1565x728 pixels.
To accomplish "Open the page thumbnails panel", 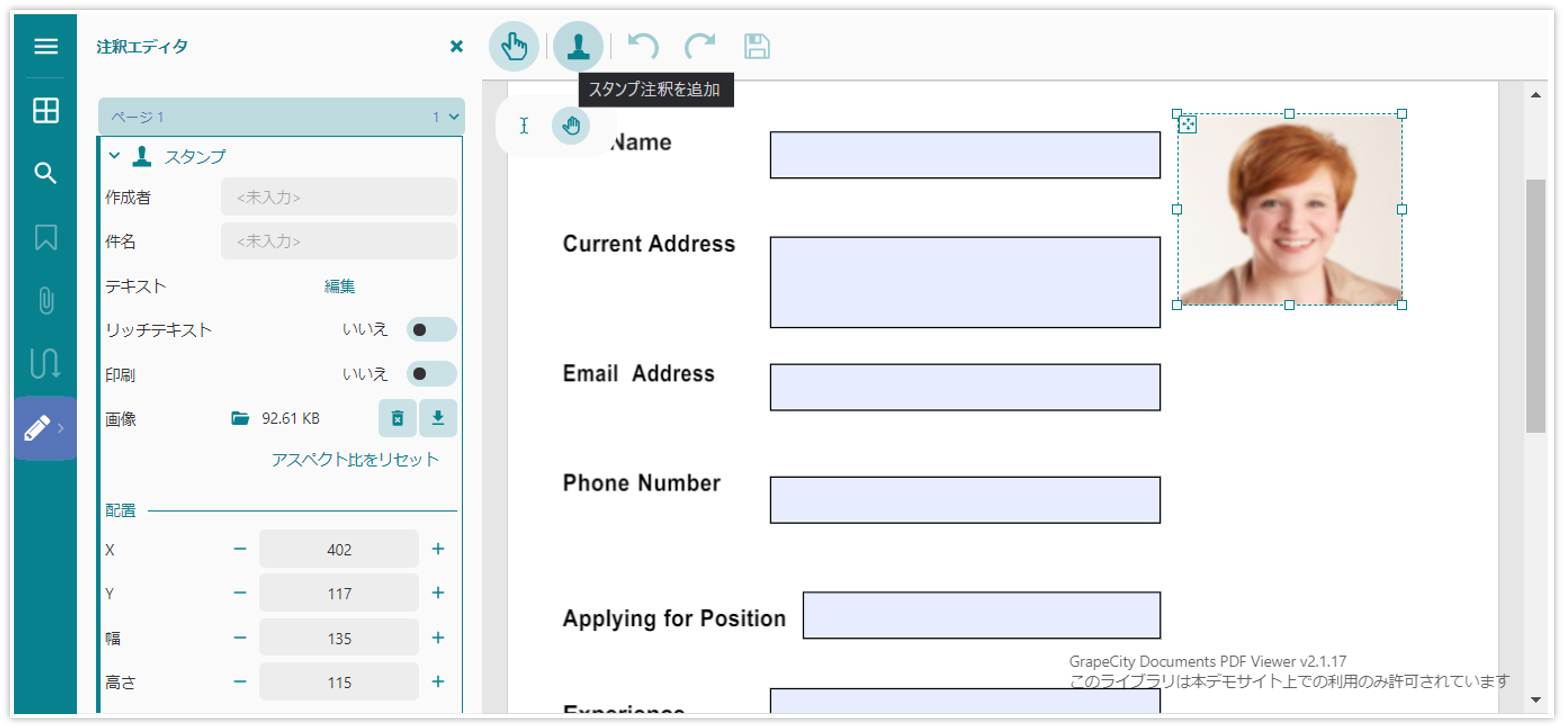I will 46,110.
